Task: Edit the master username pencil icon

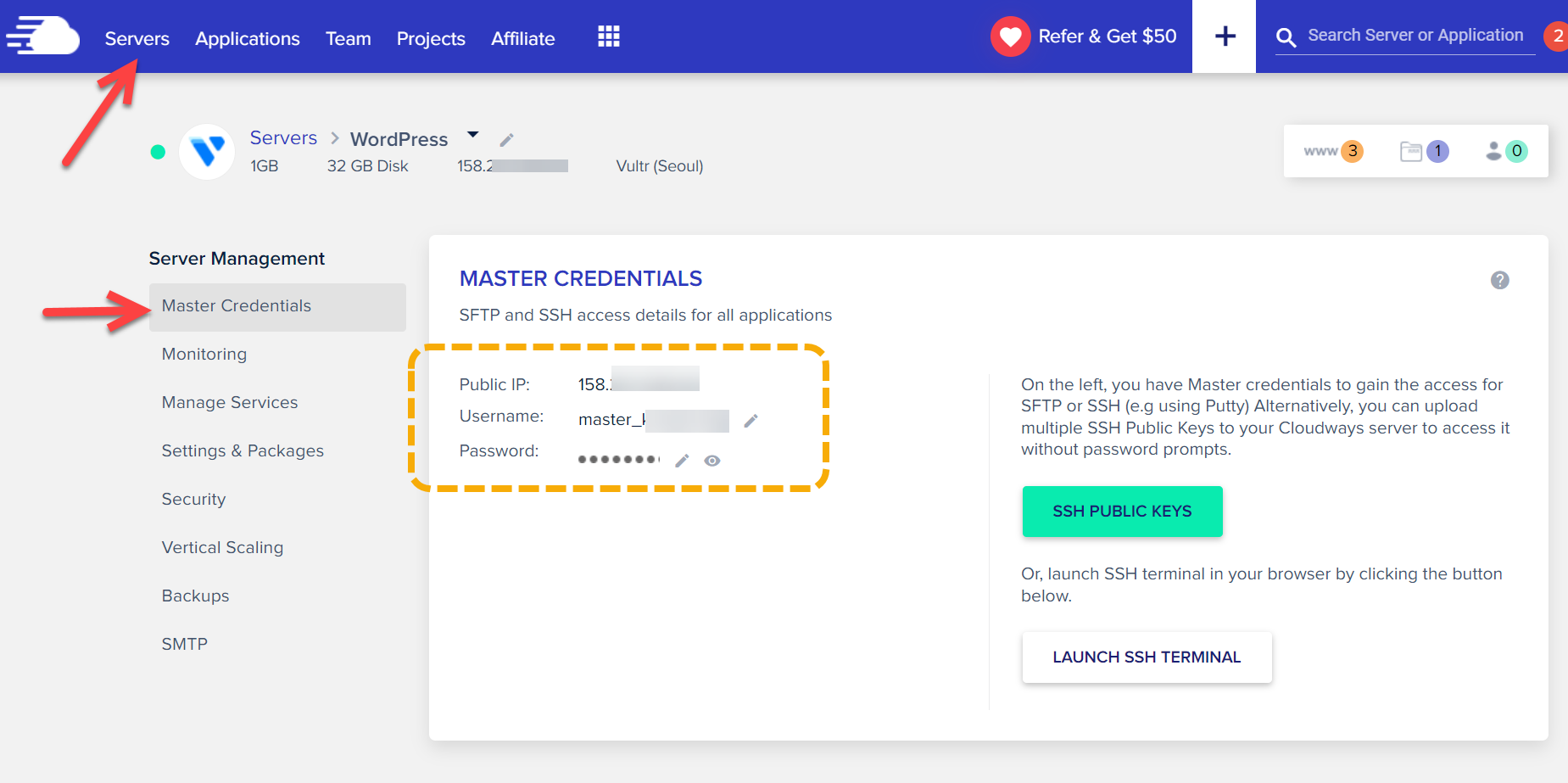Action: pyautogui.click(x=751, y=420)
